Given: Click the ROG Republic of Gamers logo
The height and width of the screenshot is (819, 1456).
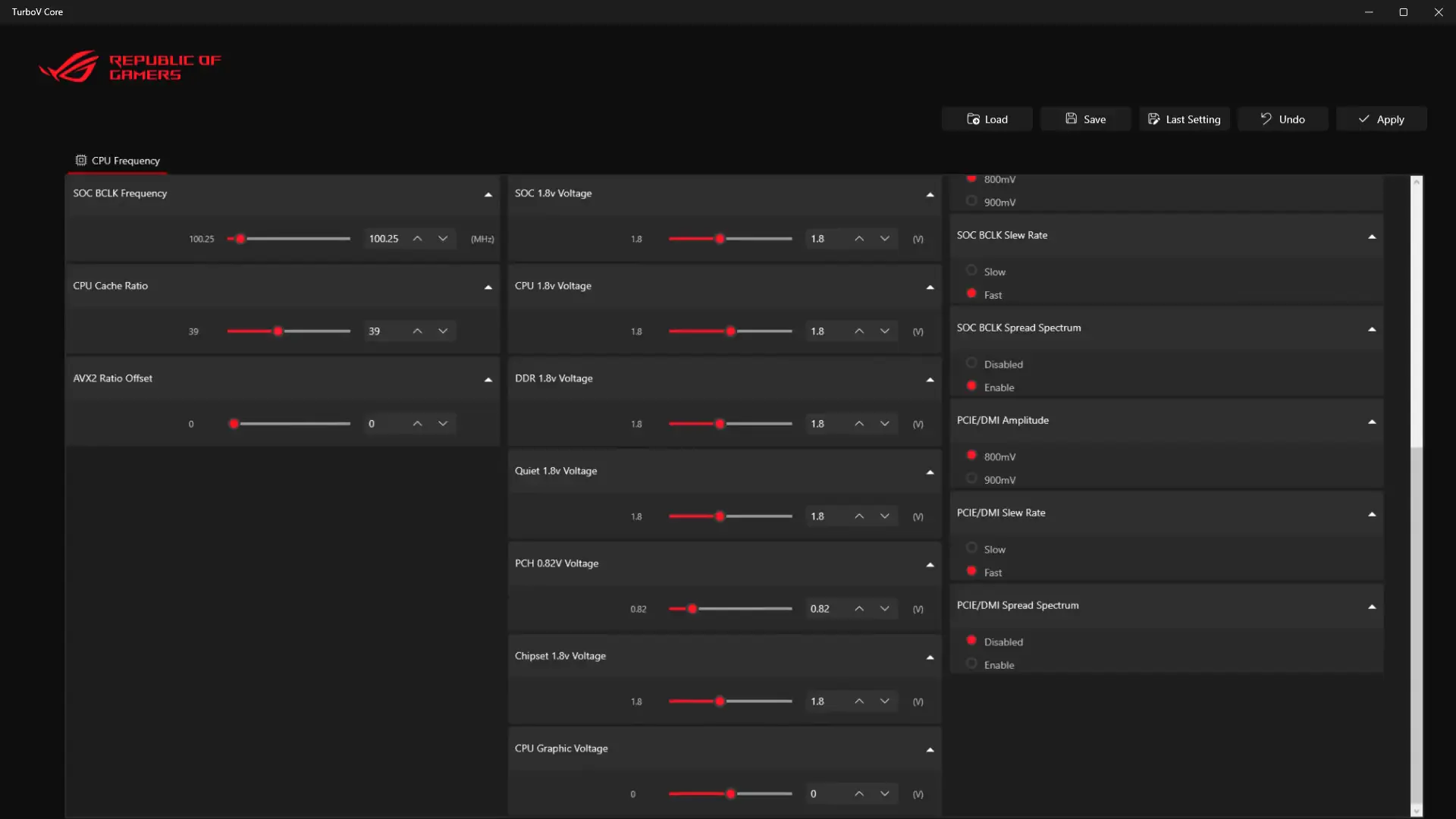Looking at the screenshot, I should 130,67.
